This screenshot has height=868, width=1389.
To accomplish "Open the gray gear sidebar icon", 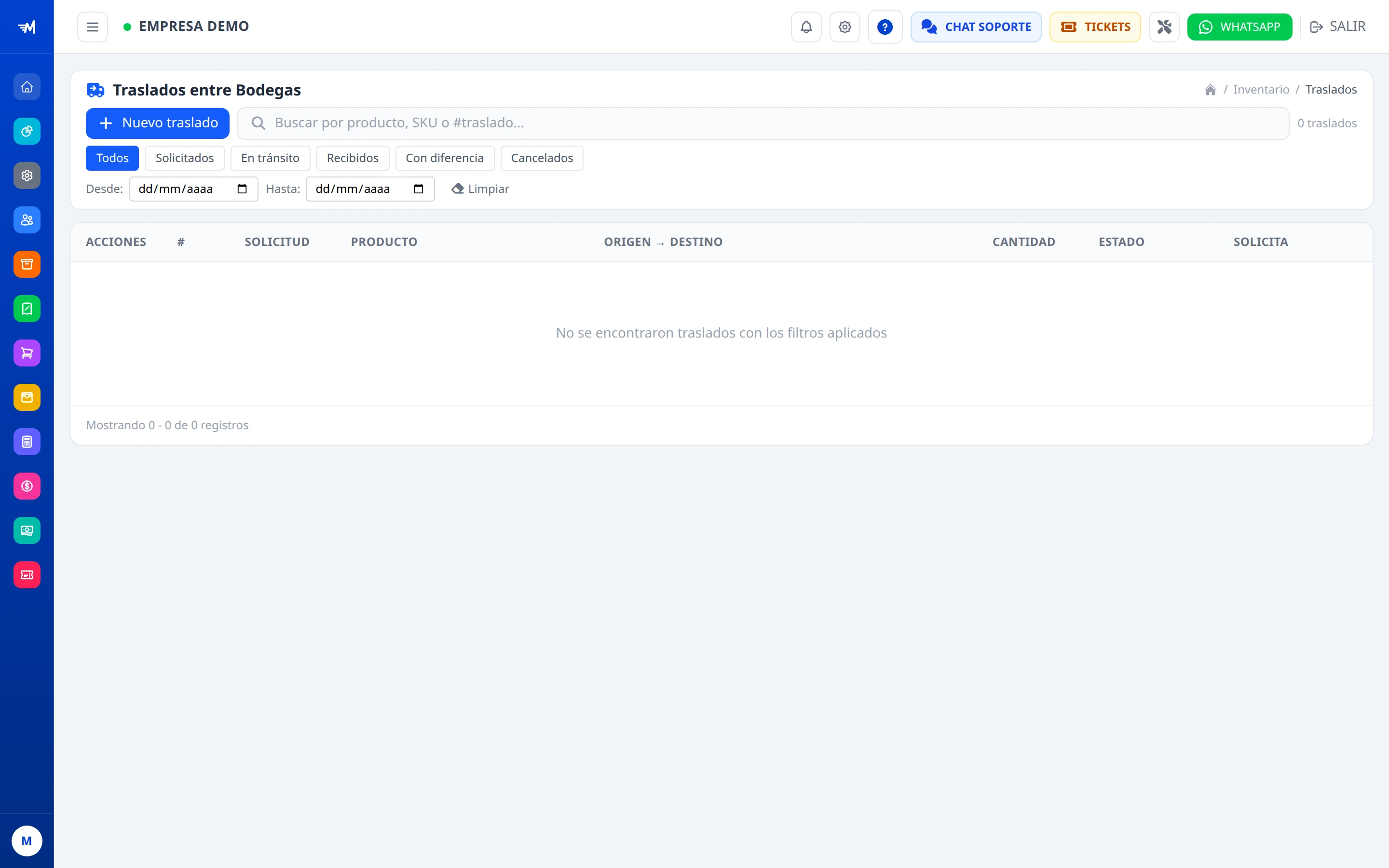I will [27, 176].
